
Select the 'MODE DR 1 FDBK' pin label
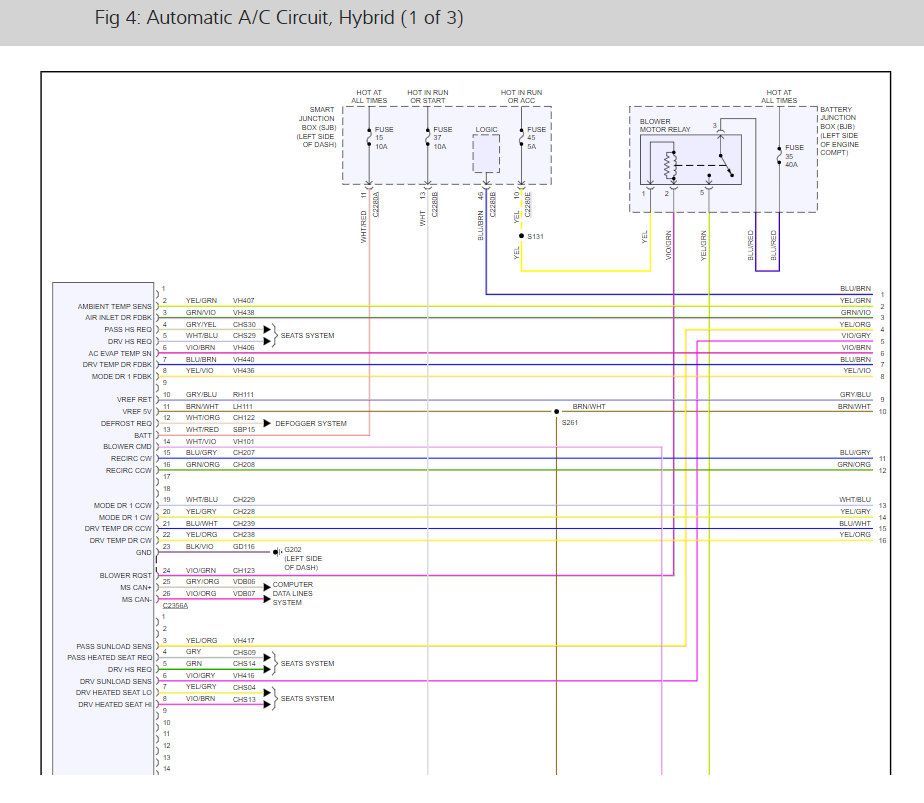(121, 376)
